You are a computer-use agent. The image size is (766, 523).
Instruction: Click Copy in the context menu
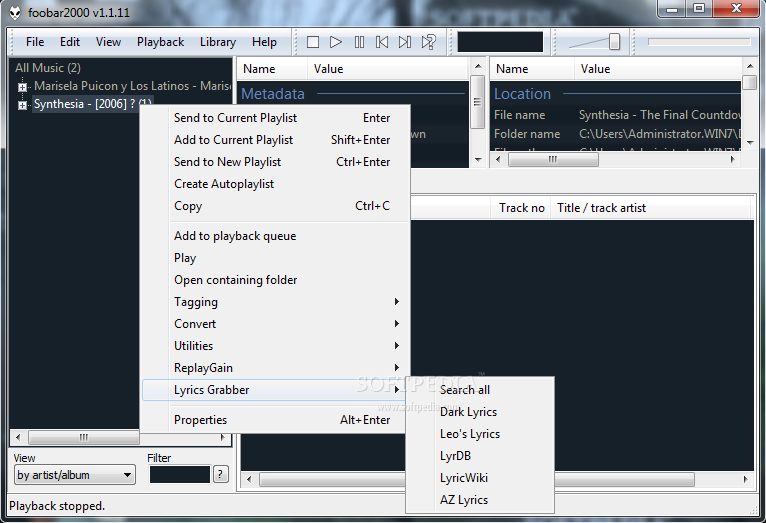276,206
